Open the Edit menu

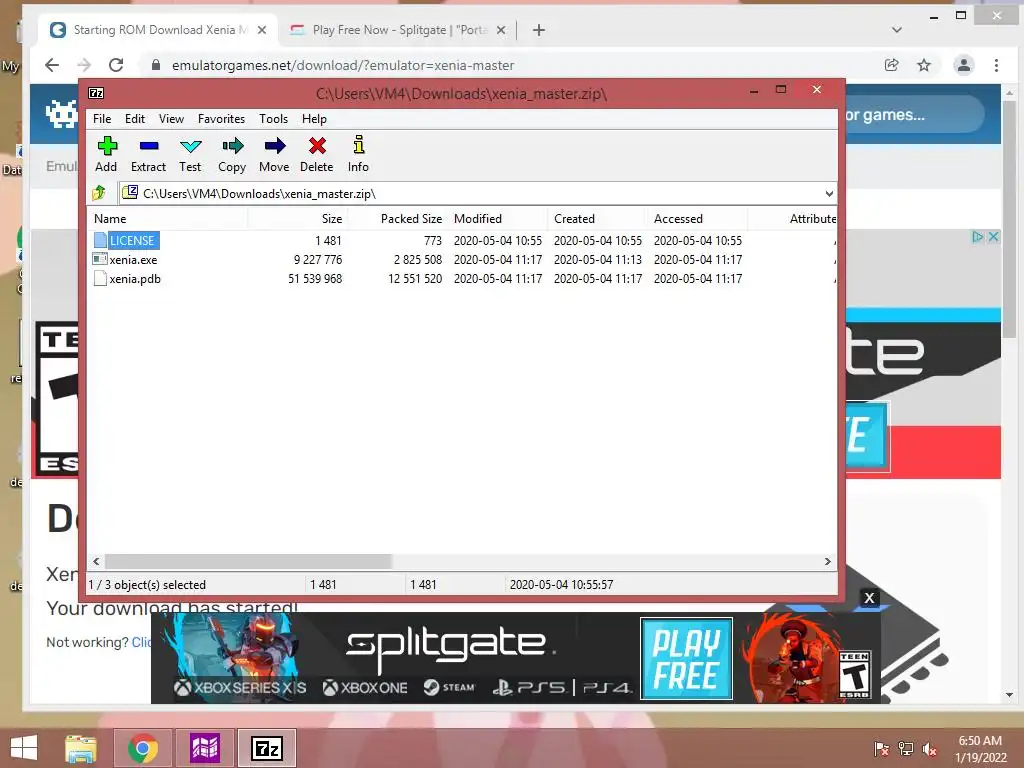tap(135, 119)
